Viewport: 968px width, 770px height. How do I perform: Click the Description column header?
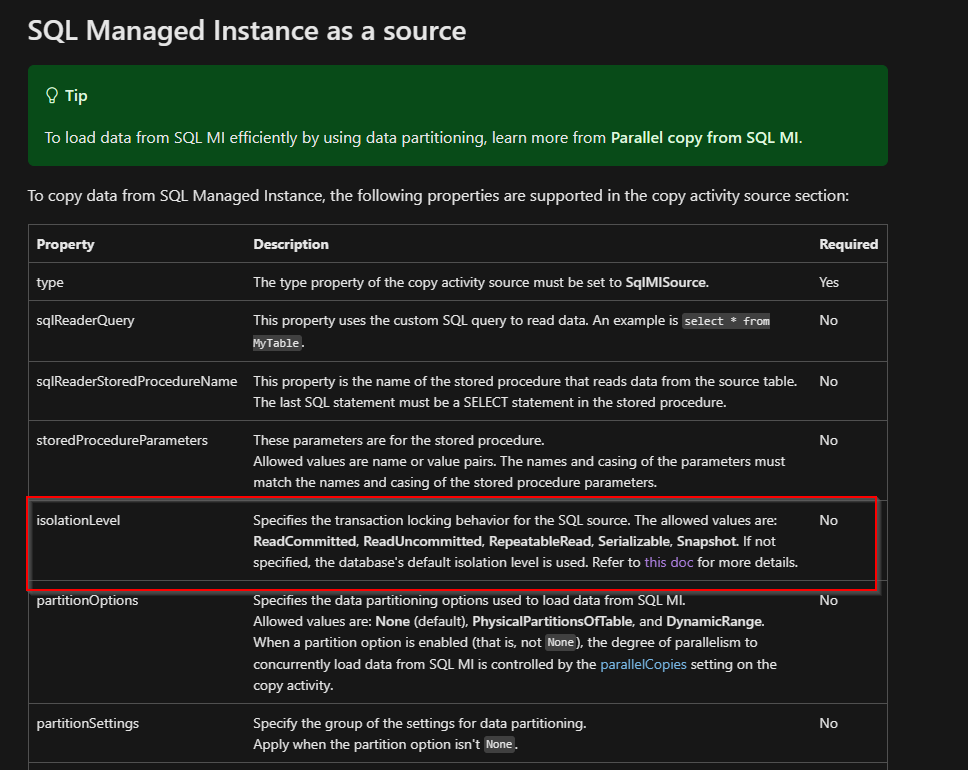coord(291,244)
